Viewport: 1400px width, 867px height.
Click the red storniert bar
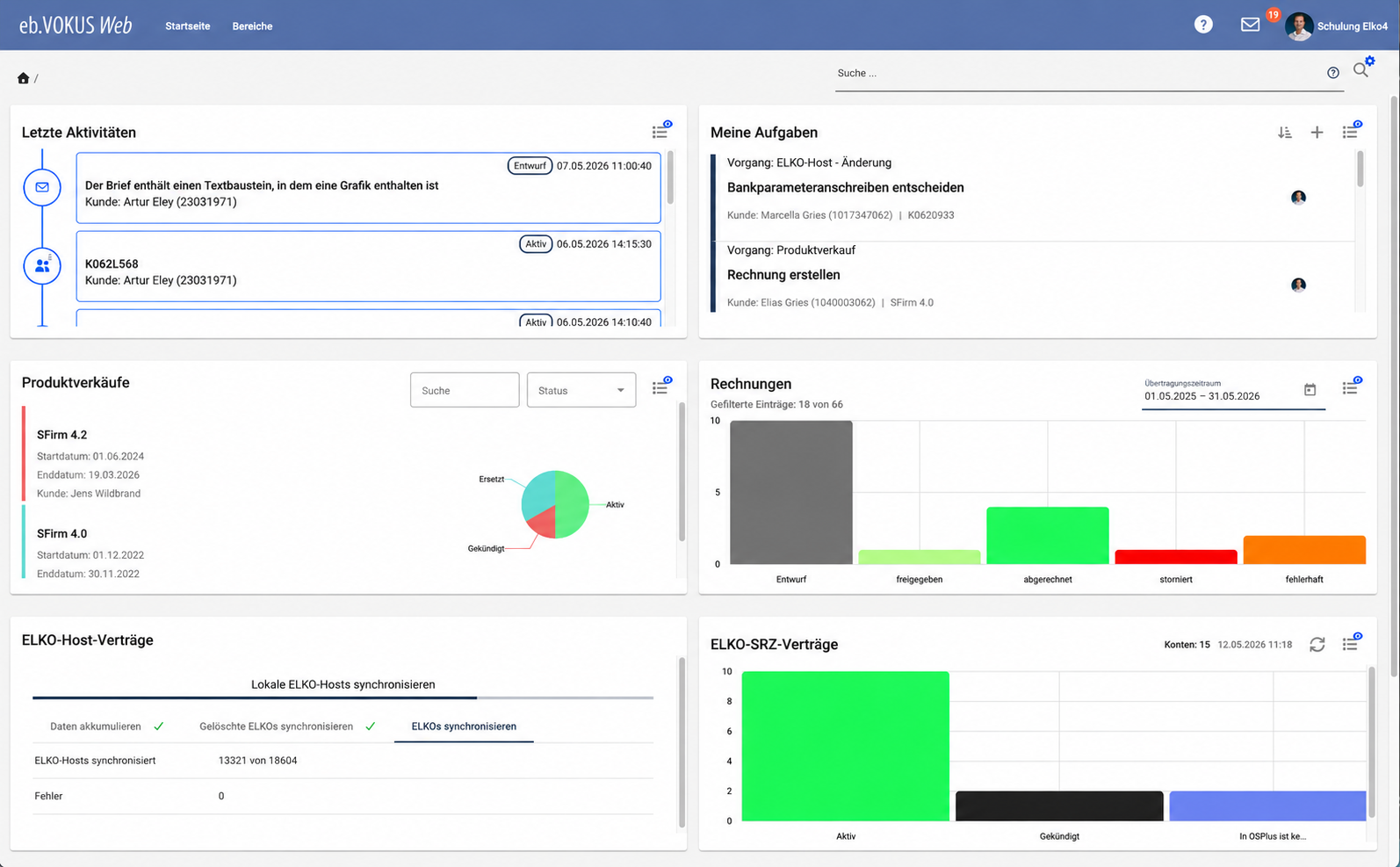(x=1175, y=557)
